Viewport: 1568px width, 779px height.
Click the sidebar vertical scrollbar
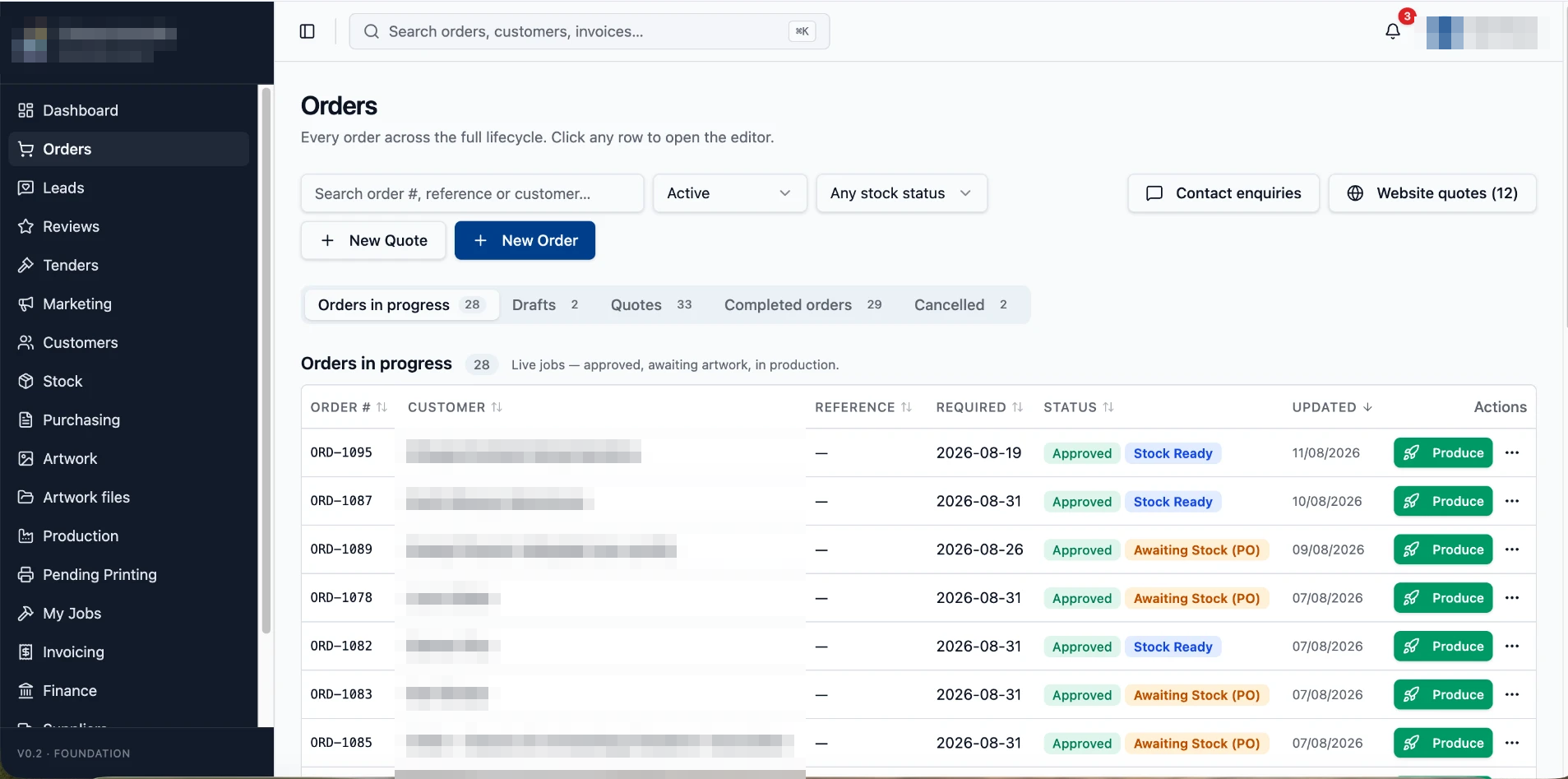coord(266,360)
